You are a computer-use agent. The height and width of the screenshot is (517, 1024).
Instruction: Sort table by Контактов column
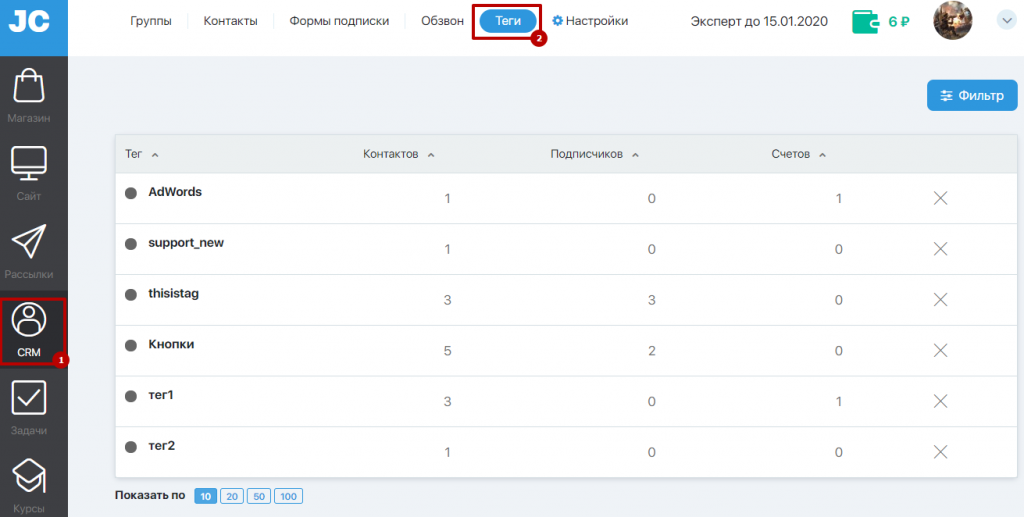click(x=398, y=154)
